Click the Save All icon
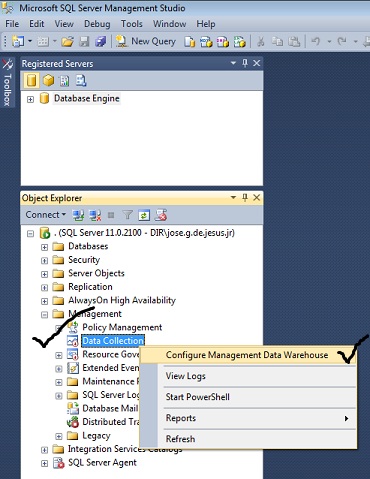Screen dimensions: 370x479 100,42
